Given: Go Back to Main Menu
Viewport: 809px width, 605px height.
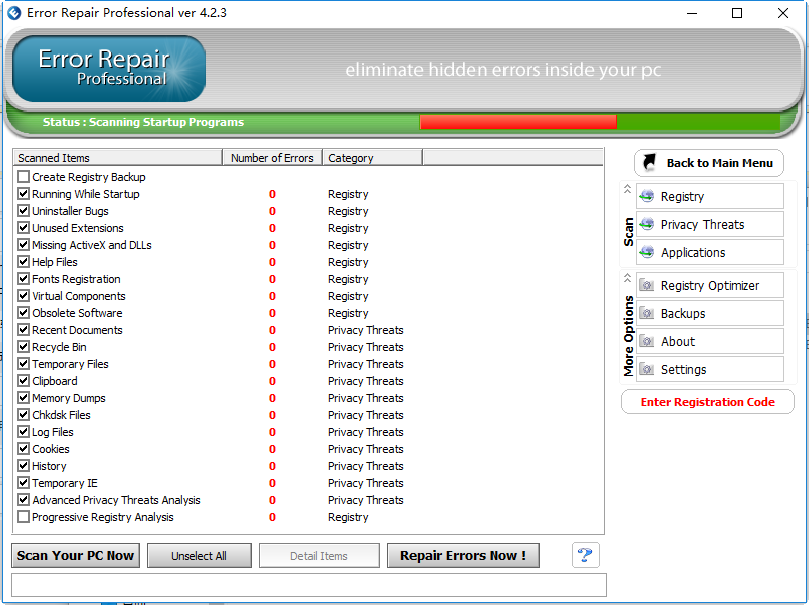Looking at the screenshot, I should coord(708,163).
